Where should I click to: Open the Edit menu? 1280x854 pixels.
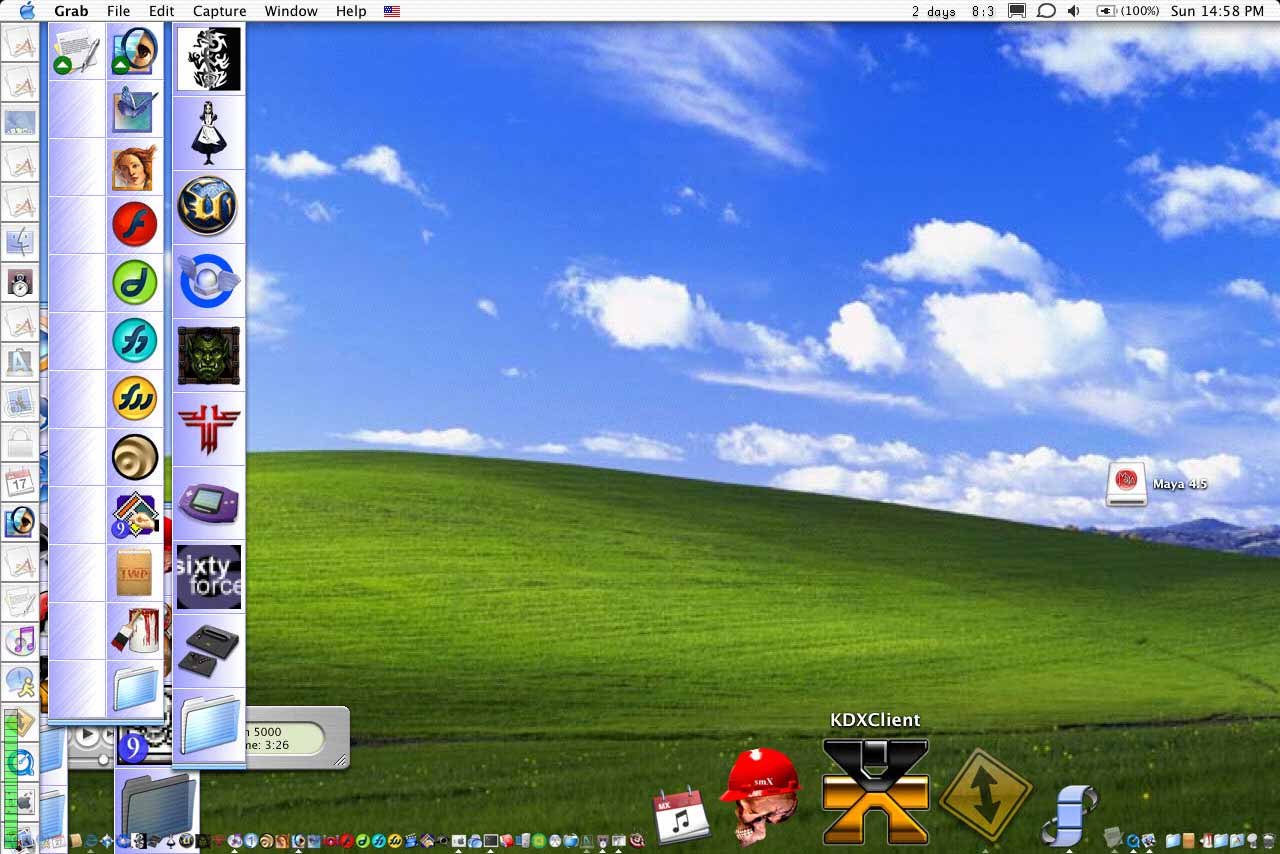tap(162, 11)
